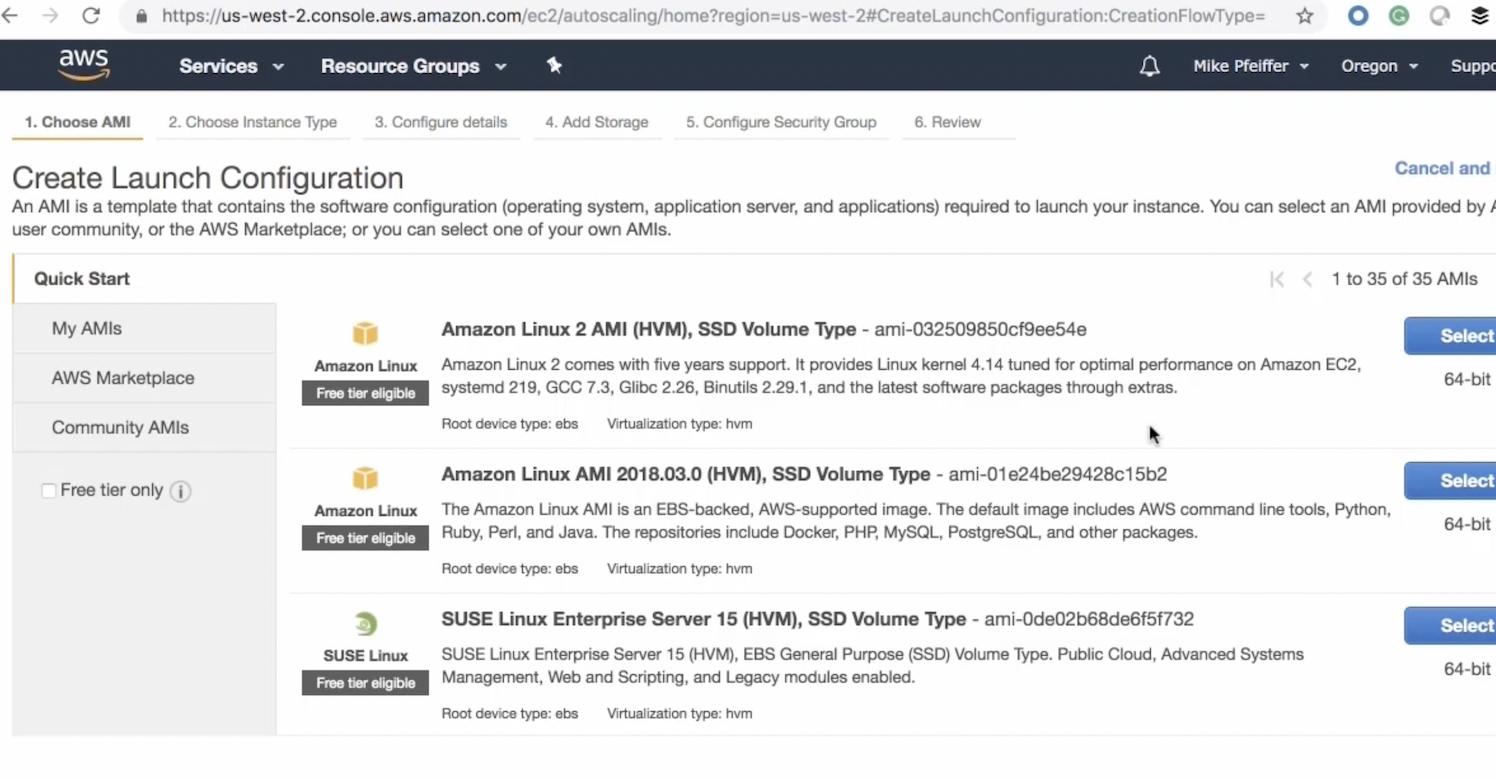
Task: Open the Oregon region selector
Action: coord(1379,66)
